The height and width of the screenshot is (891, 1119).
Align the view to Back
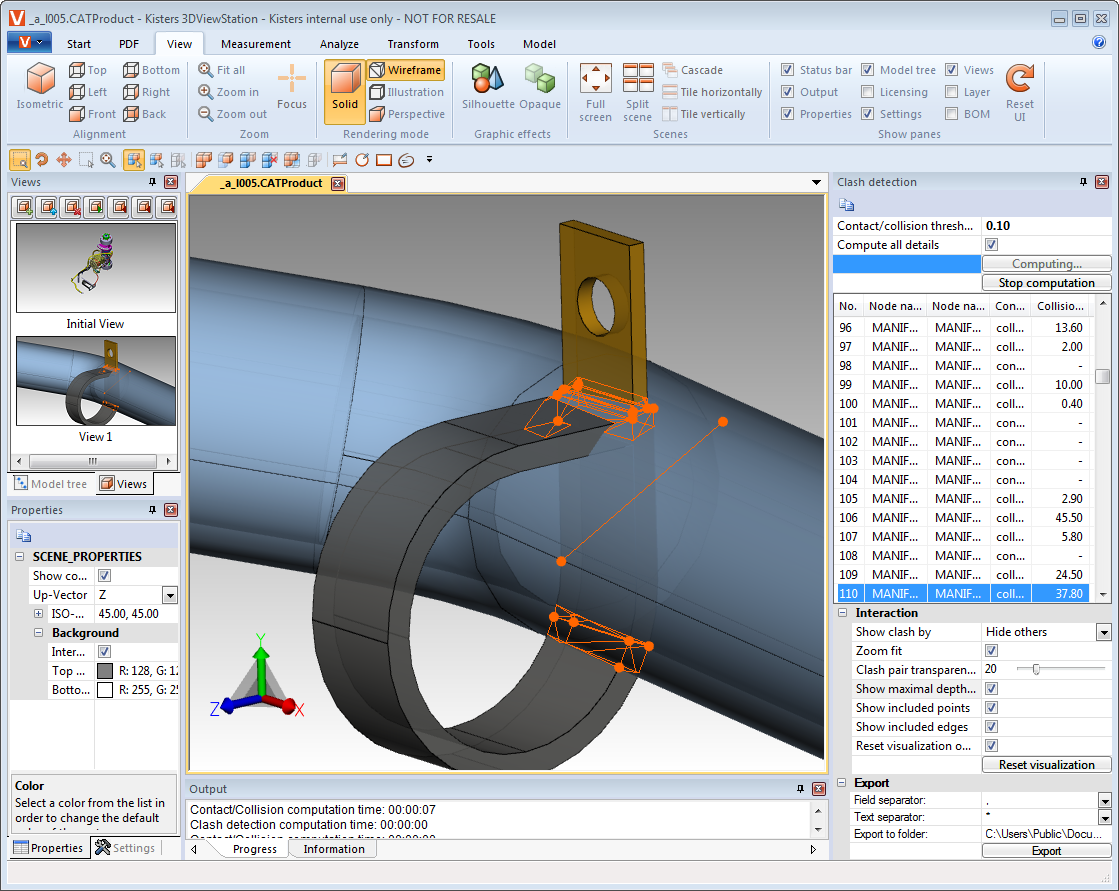tap(144, 114)
